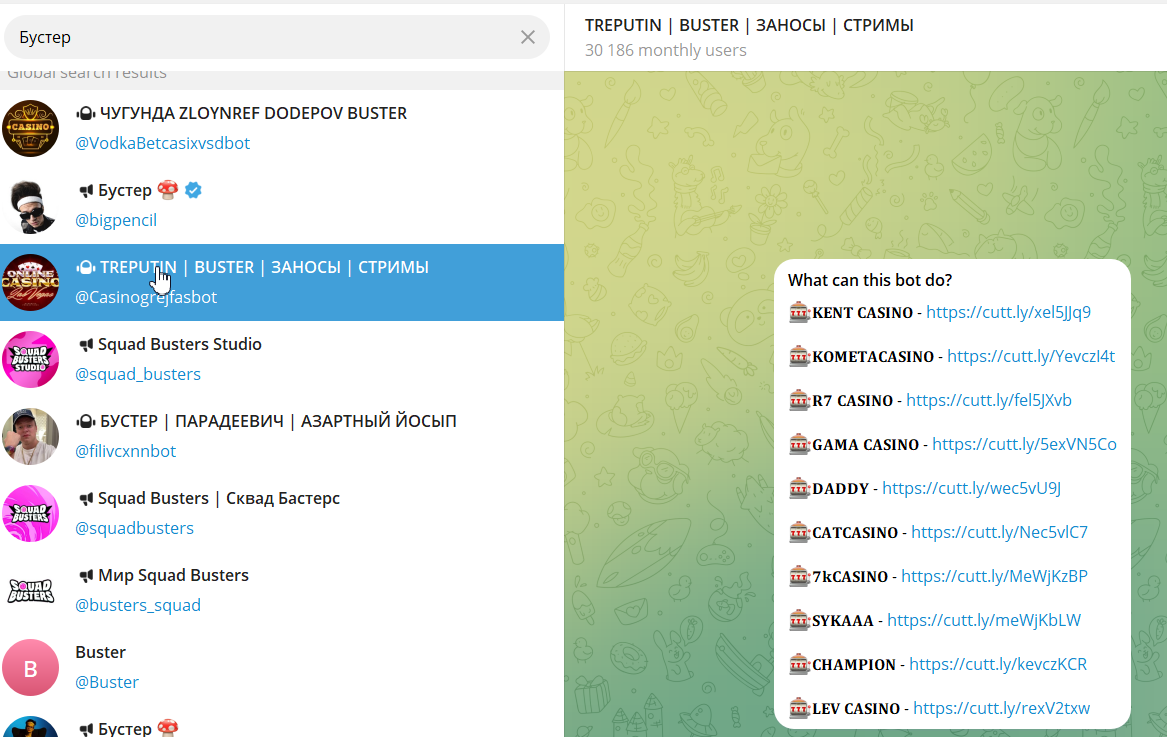Viewport: 1167px width, 737px height.
Task: Select @Casinogrejfasbot username
Action: tap(146, 297)
